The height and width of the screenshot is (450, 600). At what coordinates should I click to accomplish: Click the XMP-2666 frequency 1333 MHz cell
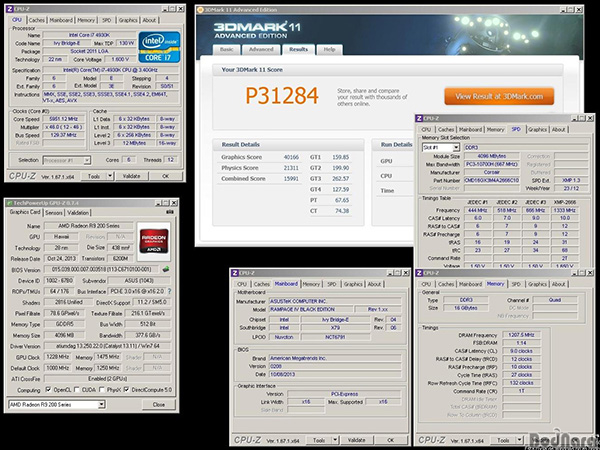coord(564,210)
